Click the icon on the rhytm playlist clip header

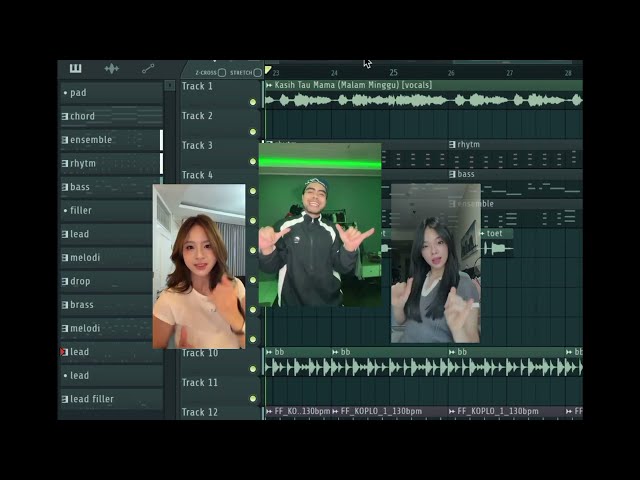[452, 144]
